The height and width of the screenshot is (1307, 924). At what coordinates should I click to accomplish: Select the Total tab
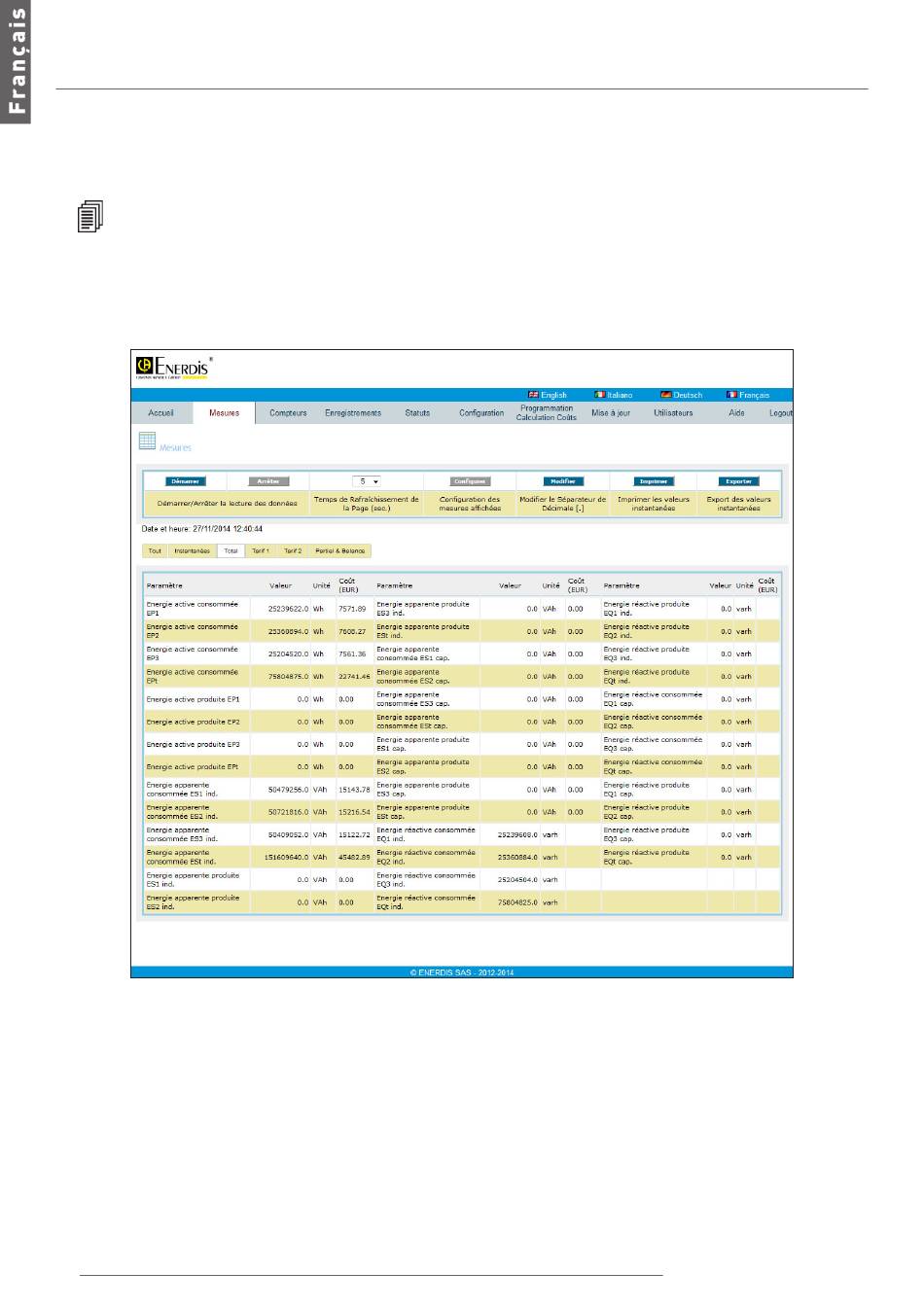click(231, 551)
